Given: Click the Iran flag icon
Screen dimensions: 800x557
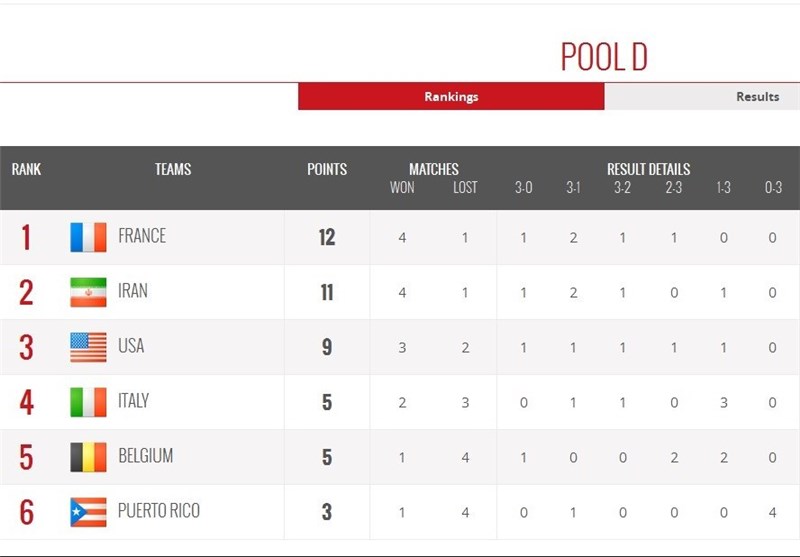Looking at the screenshot, I should [88, 292].
